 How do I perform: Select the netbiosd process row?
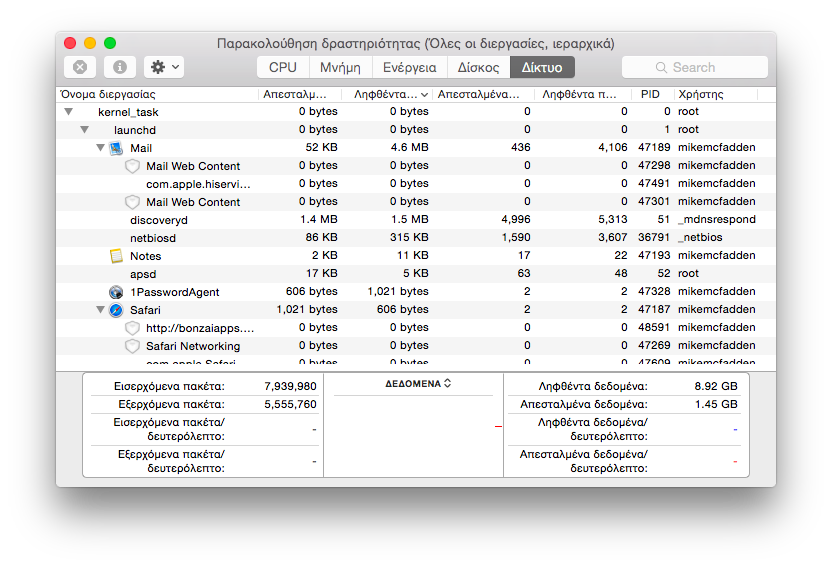416,238
